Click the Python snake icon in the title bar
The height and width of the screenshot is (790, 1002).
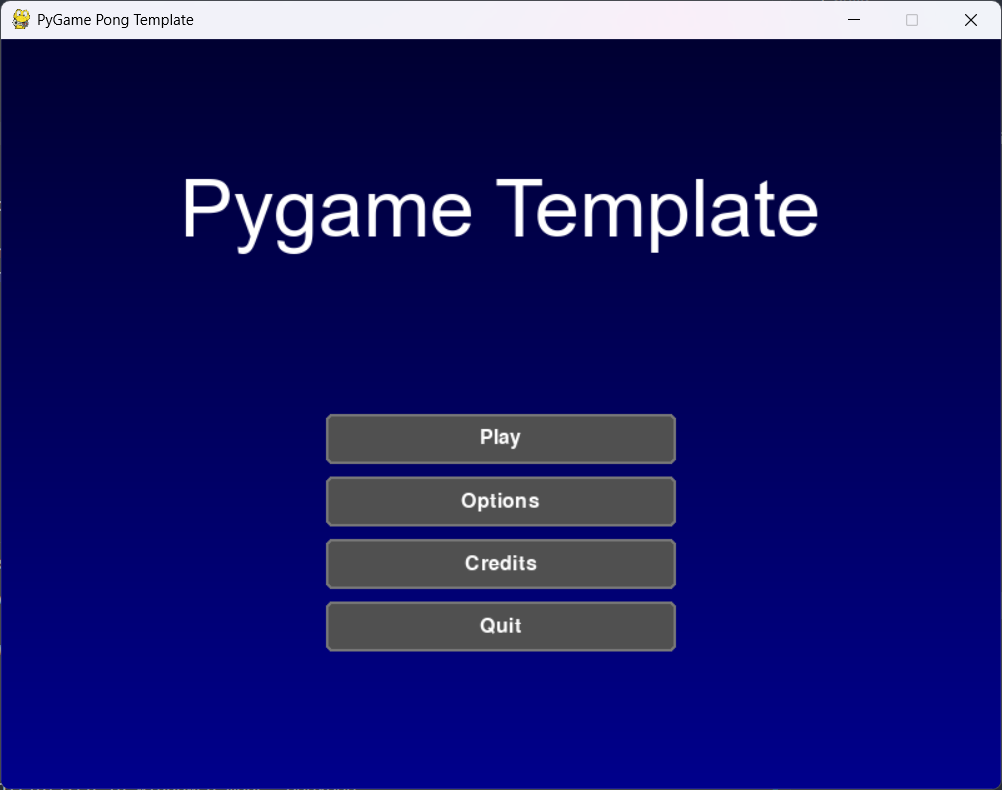tap(19, 19)
